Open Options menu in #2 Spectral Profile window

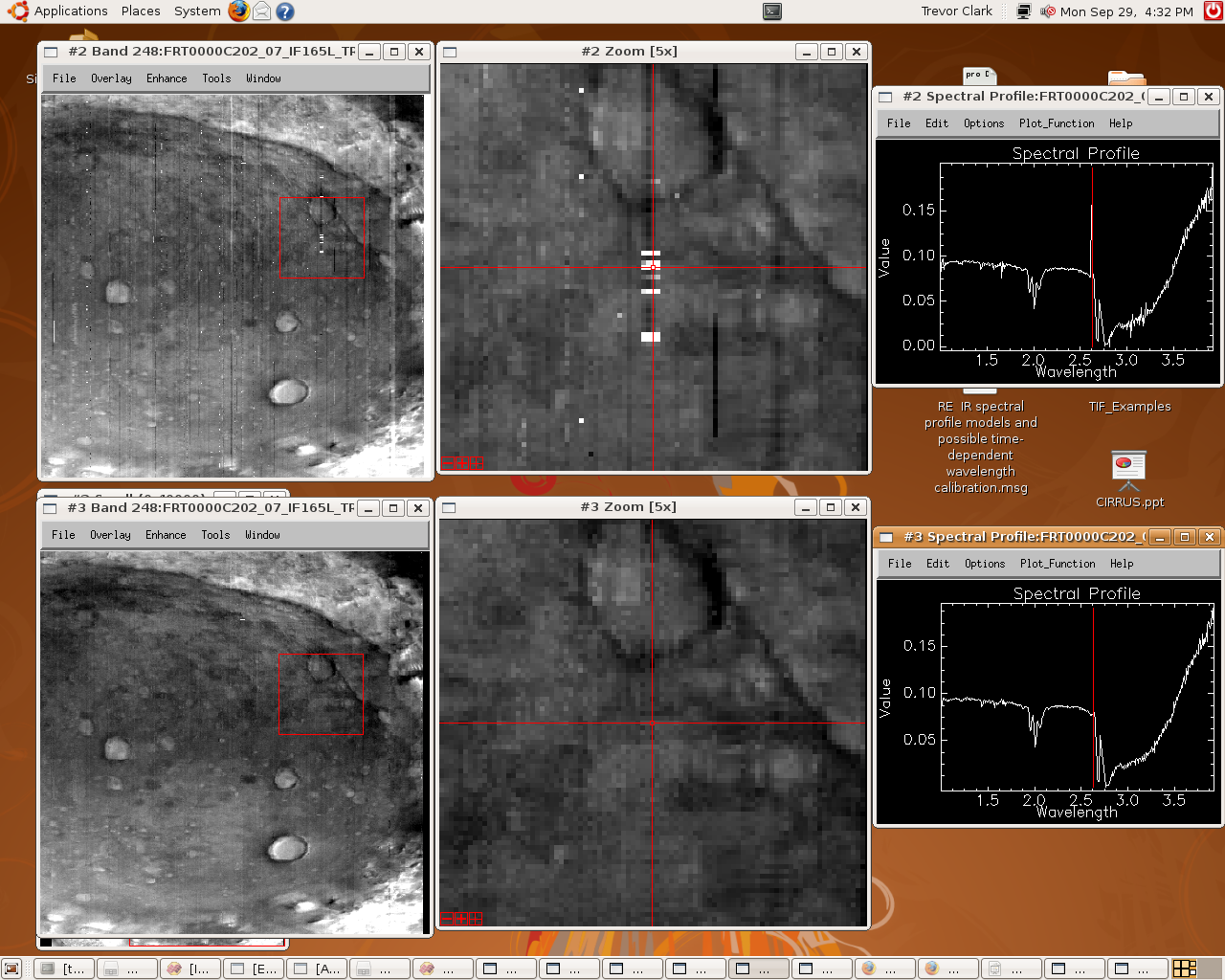984,123
